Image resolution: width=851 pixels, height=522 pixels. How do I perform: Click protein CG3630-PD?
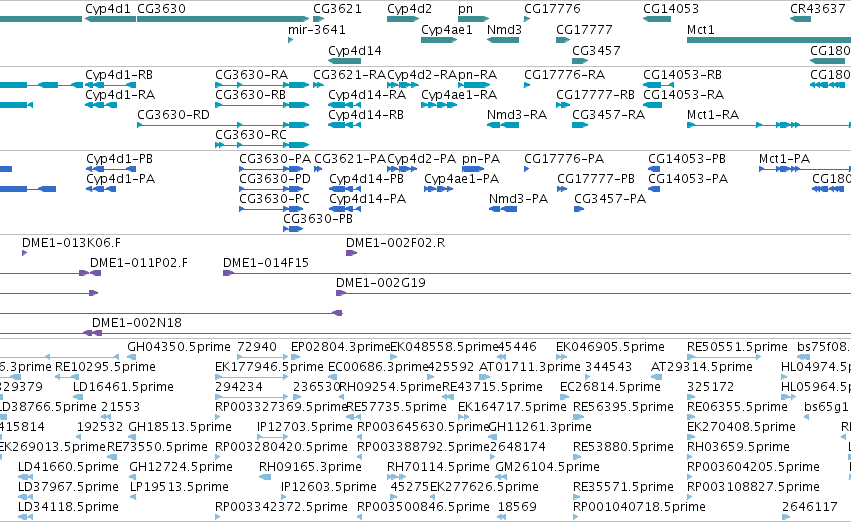click(x=275, y=179)
